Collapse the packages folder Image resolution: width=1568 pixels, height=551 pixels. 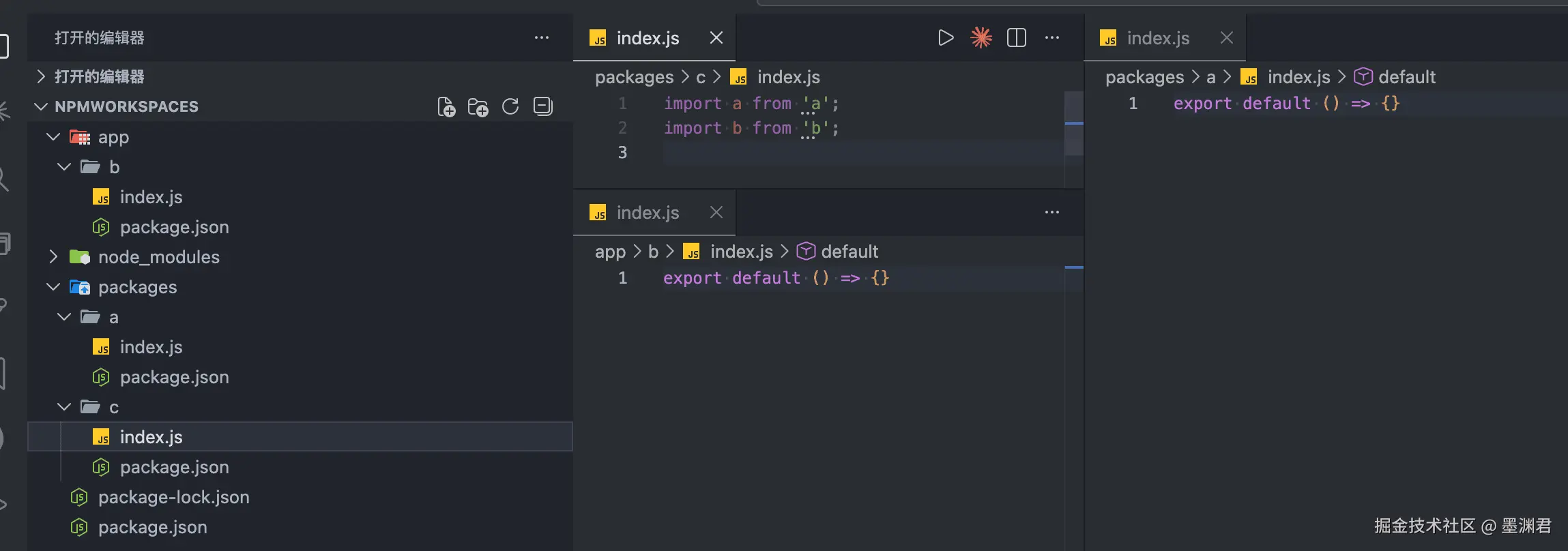[x=54, y=287]
